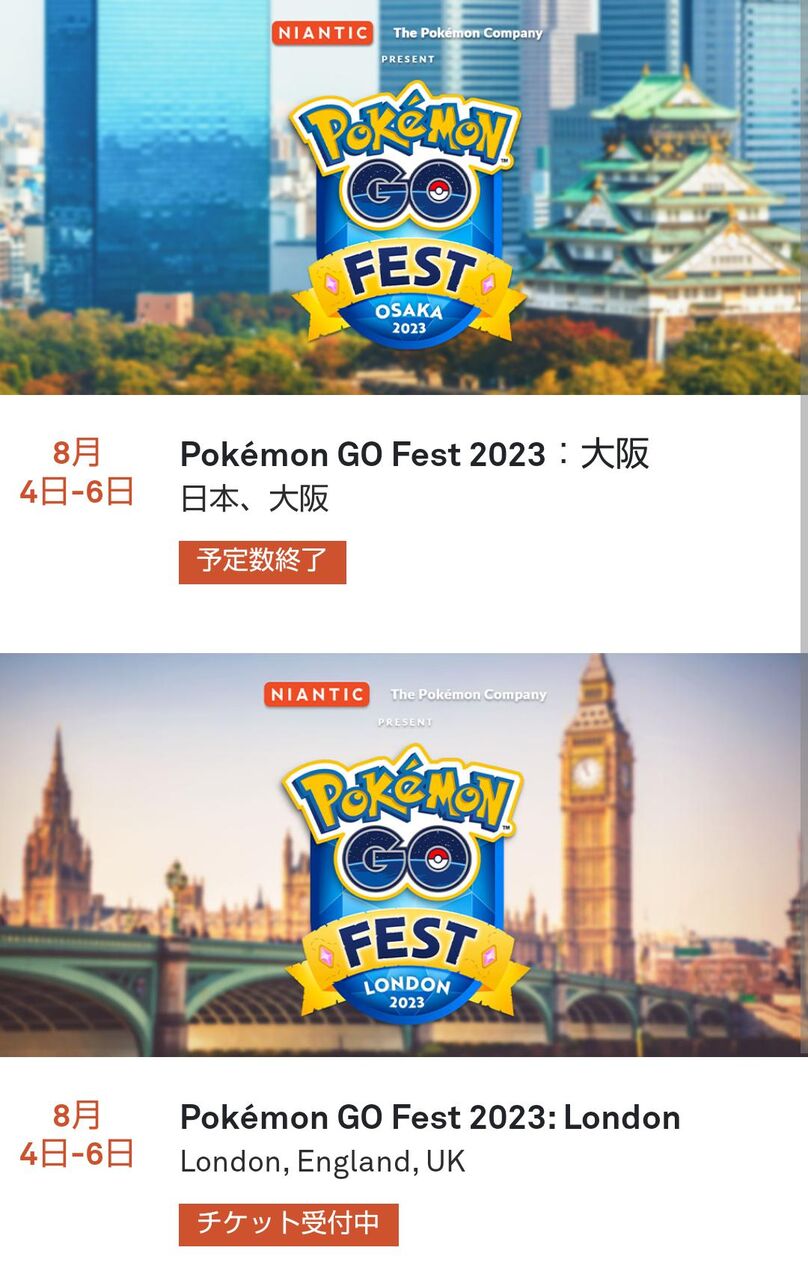The image size is (808, 1280).
Task: Open the 'Pokémon GO Fest 2023：大阪' event title
Action: (x=414, y=454)
